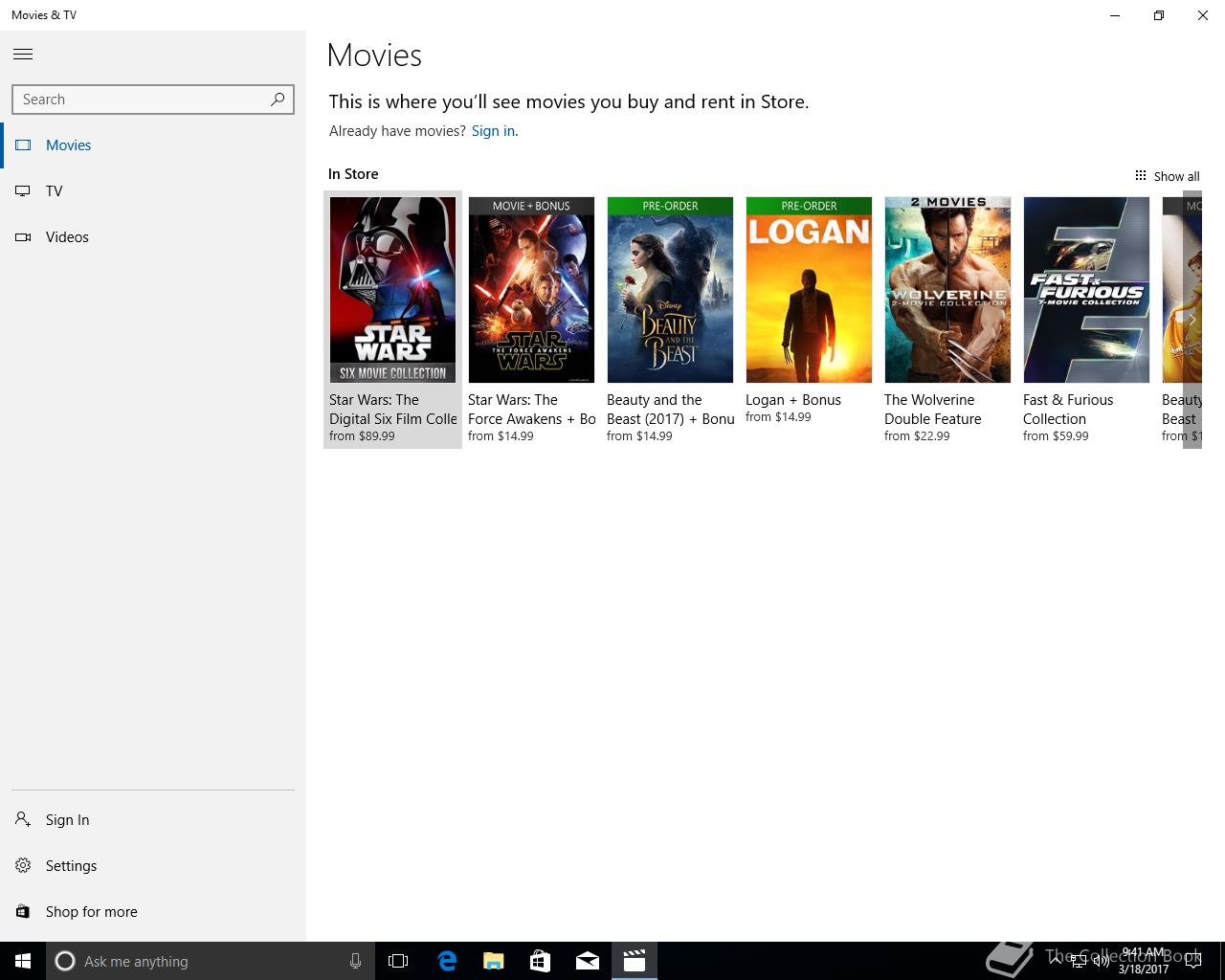Click Movies & TV taskbar icon
This screenshot has height=980, width=1225.
635,961
